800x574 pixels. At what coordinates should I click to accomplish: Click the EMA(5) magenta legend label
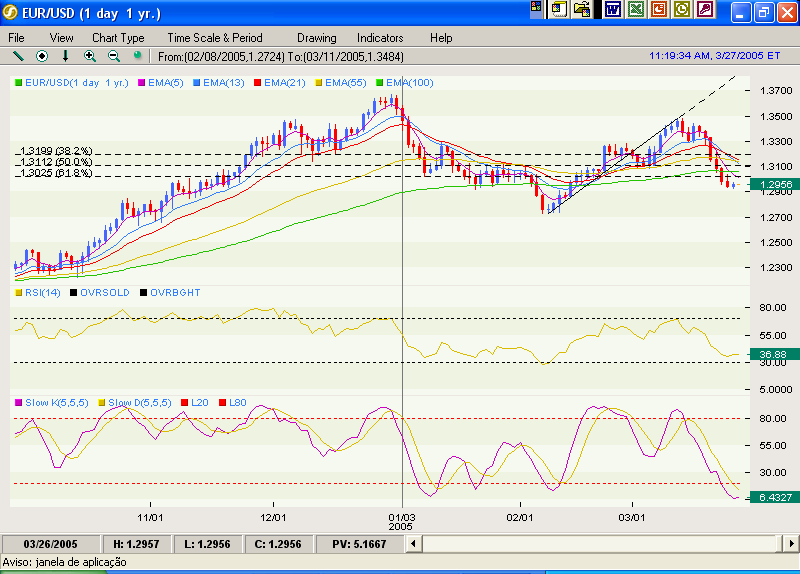pos(160,82)
